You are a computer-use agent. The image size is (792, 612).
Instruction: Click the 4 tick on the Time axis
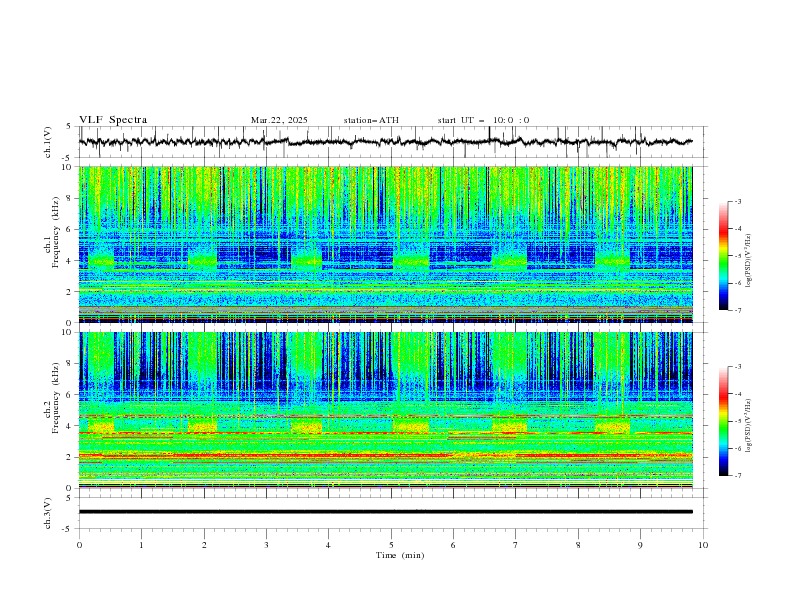pyautogui.click(x=328, y=545)
